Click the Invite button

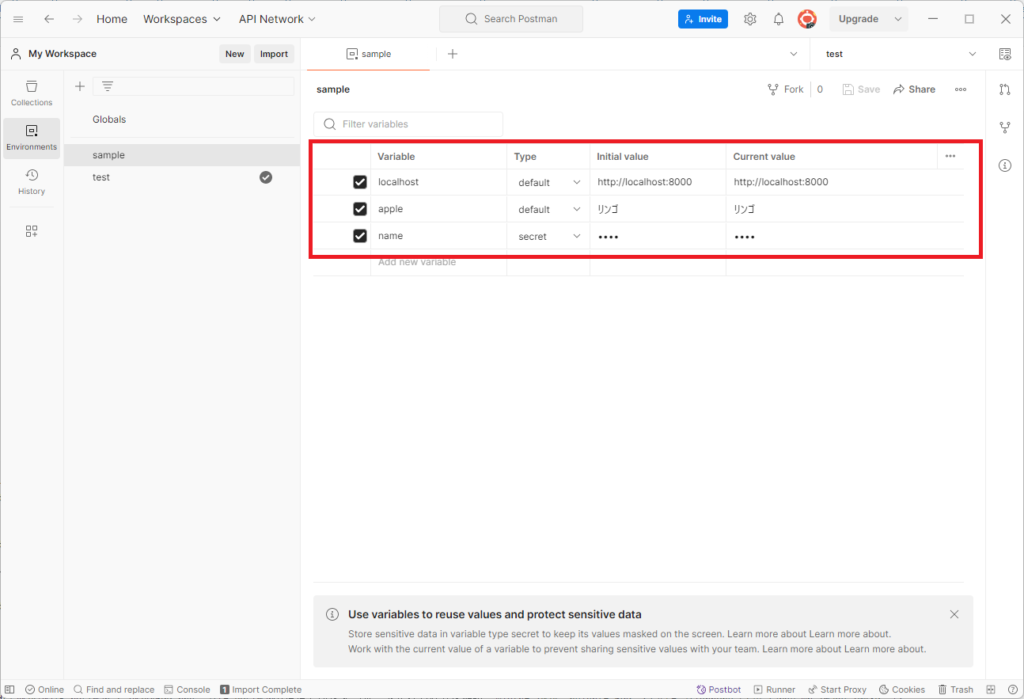(x=703, y=19)
